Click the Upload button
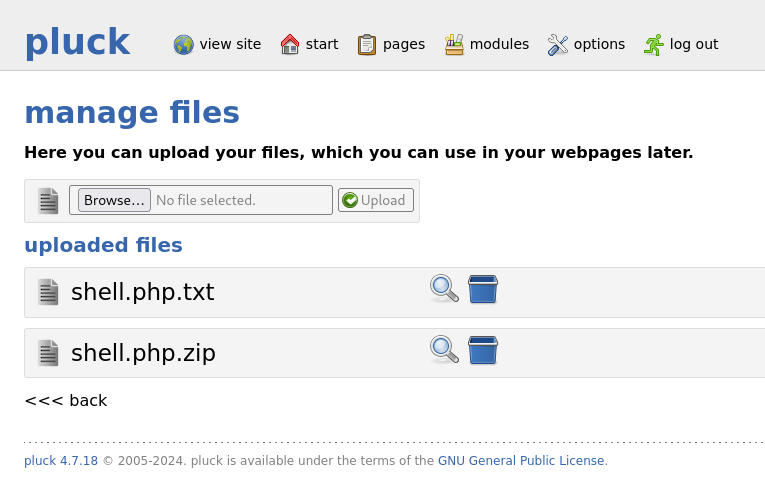This screenshot has height=498, width=765. (x=376, y=200)
